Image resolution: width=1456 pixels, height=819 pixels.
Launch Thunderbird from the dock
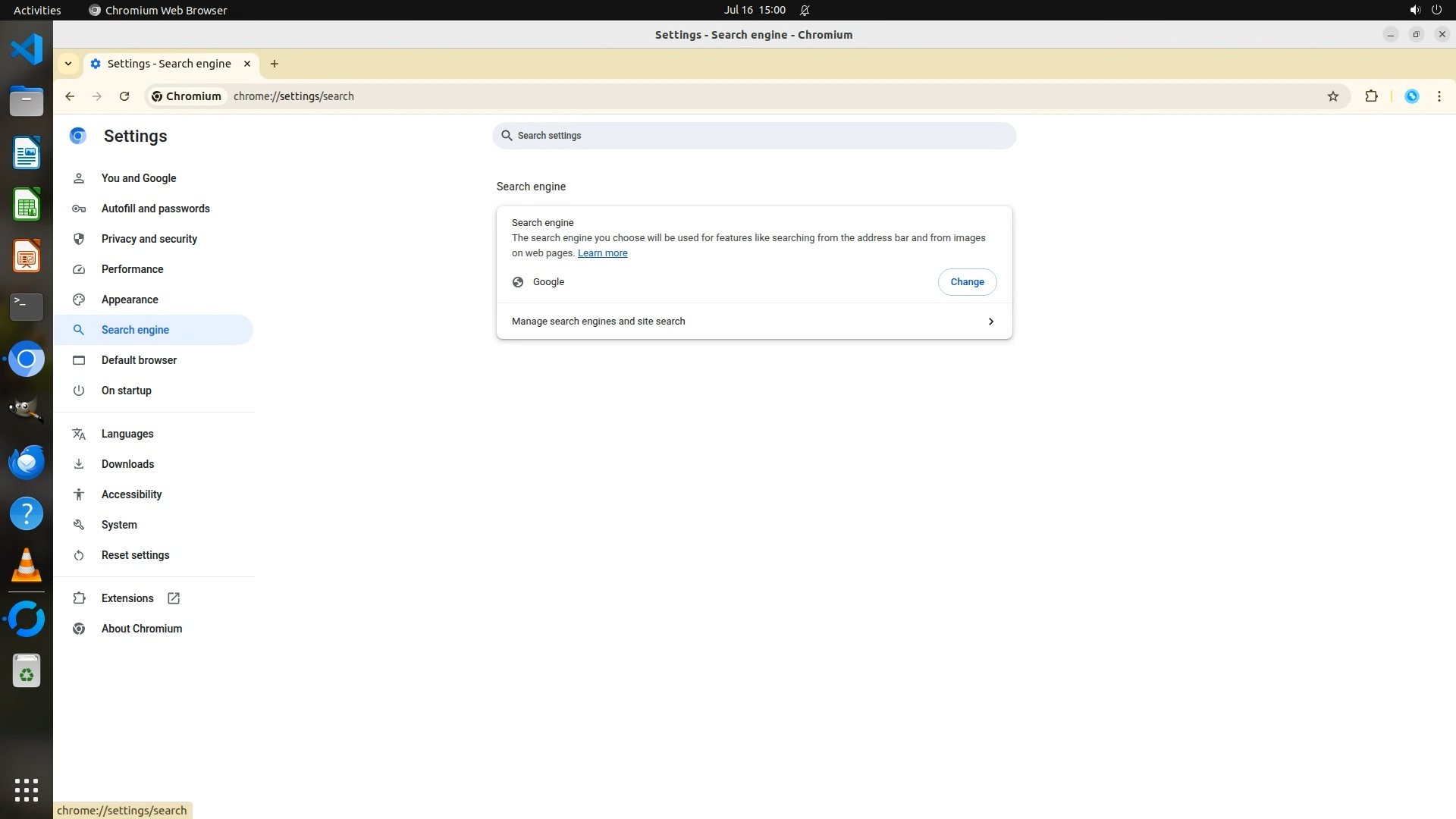27,462
